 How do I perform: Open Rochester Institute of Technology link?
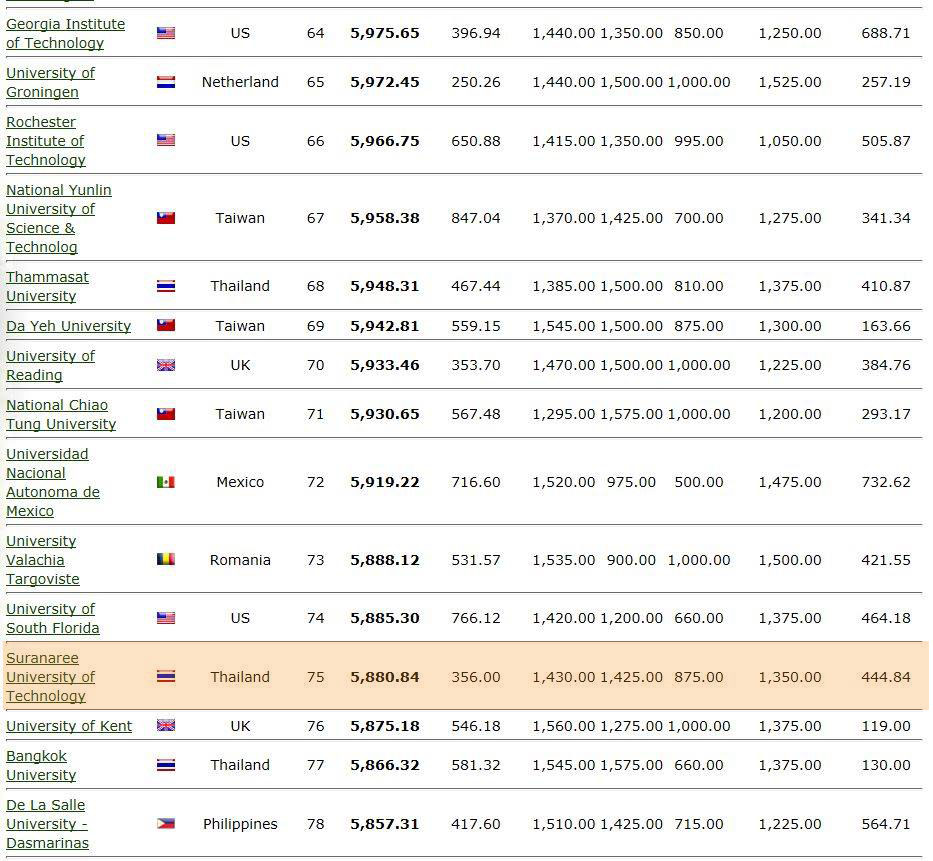(46, 141)
